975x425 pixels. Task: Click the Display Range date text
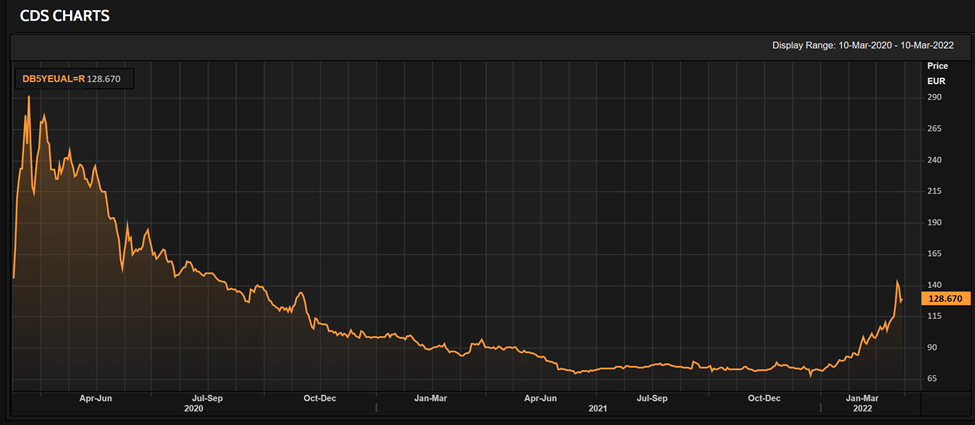pyautogui.click(x=862, y=45)
